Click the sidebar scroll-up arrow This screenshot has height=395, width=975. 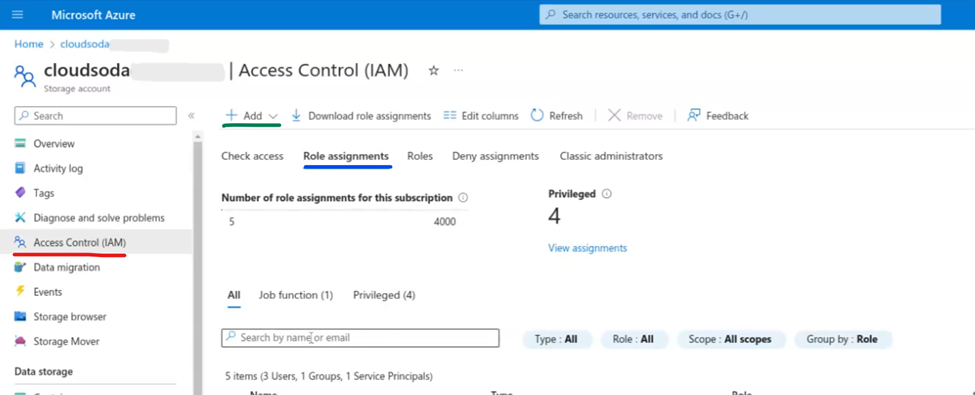point(198,136)
